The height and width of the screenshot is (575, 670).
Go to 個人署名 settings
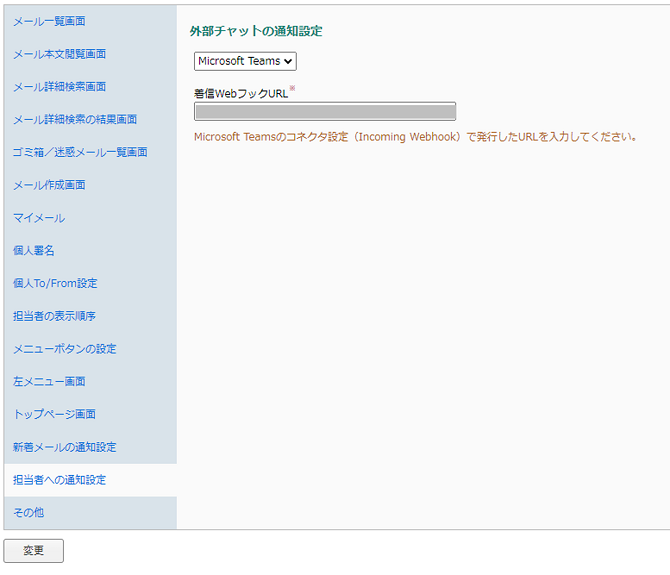pos(33,251)
